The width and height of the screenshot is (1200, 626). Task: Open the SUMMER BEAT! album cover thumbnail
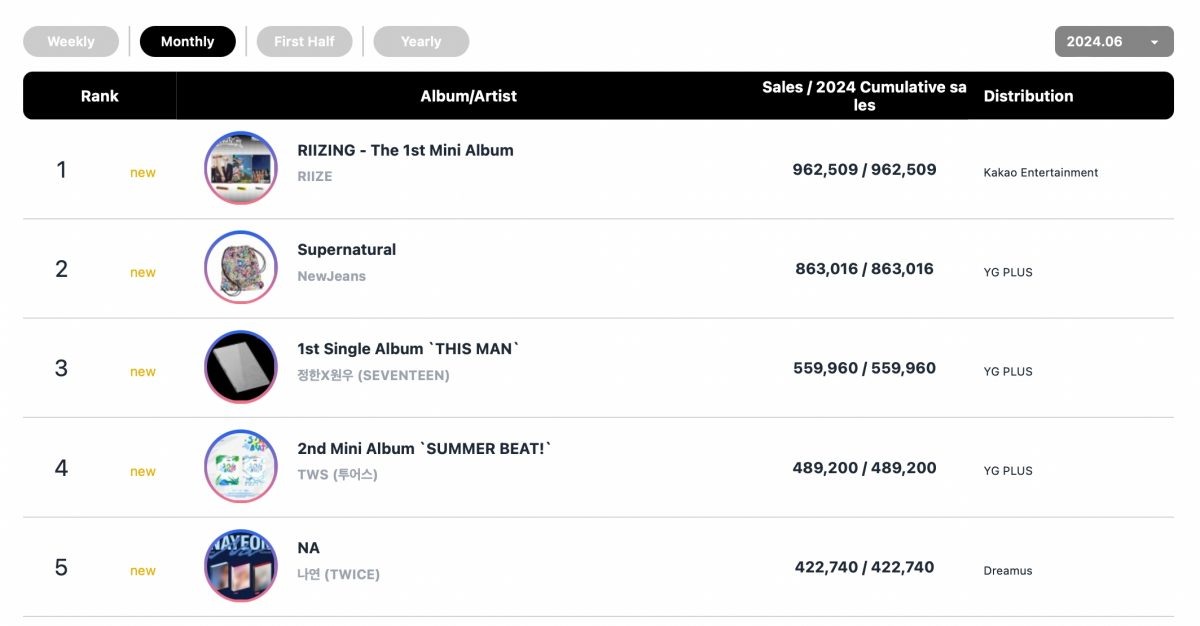click(241, 466)
